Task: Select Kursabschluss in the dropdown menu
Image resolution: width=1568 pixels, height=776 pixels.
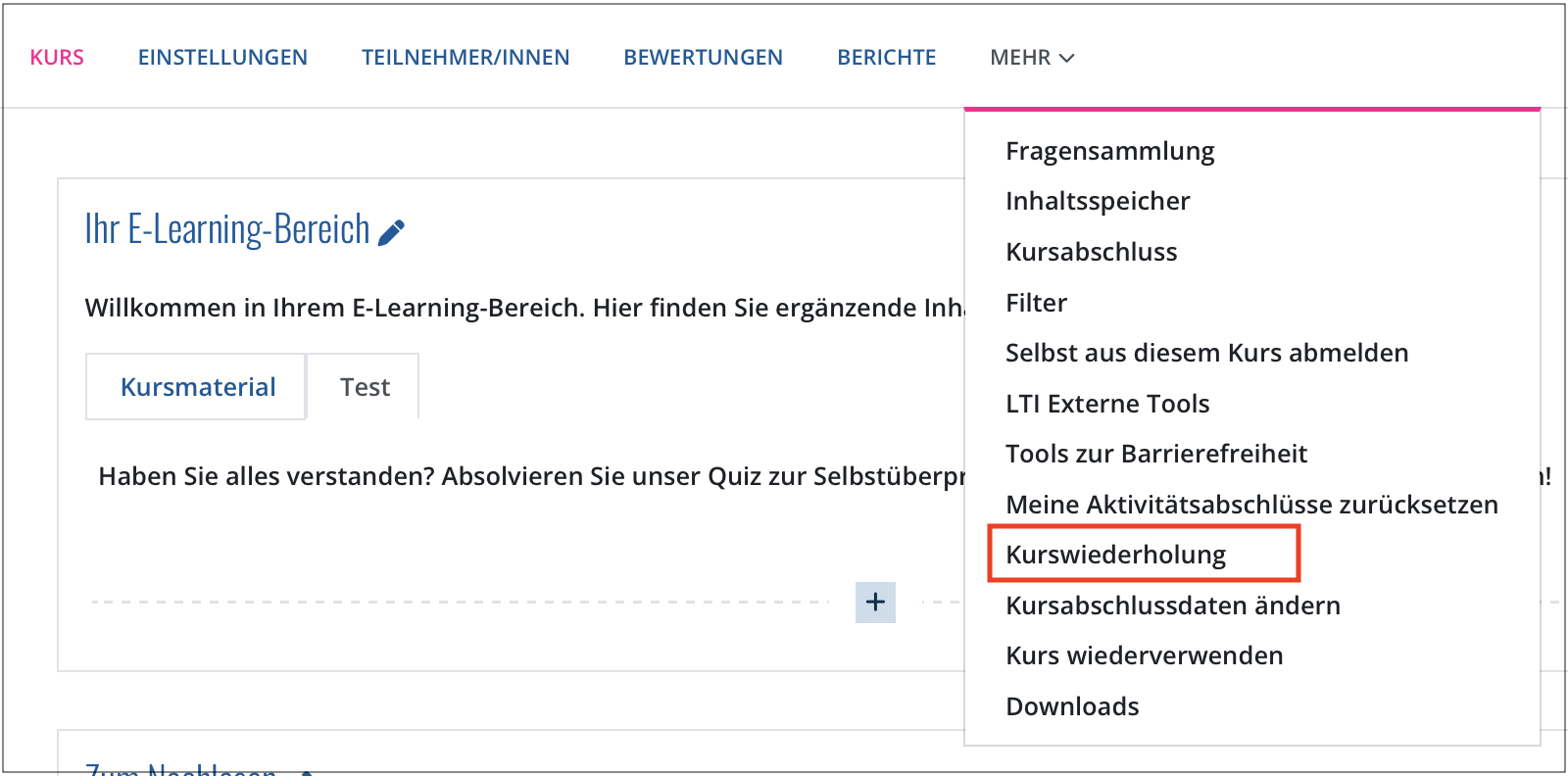Action: tap(1091, 252)
